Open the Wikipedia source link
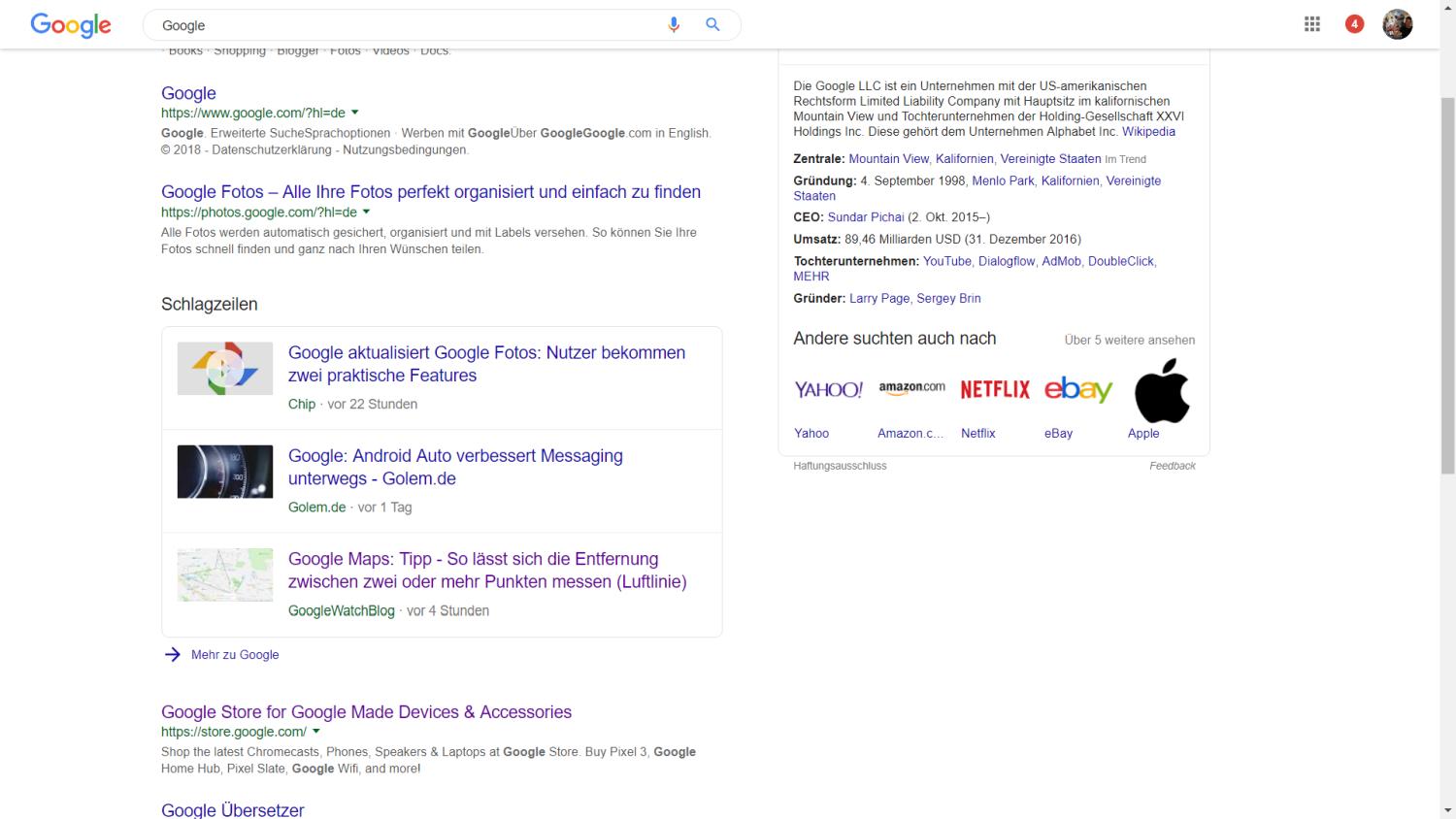This screenshot has width=1456, height=819. tap(1148, 132)
